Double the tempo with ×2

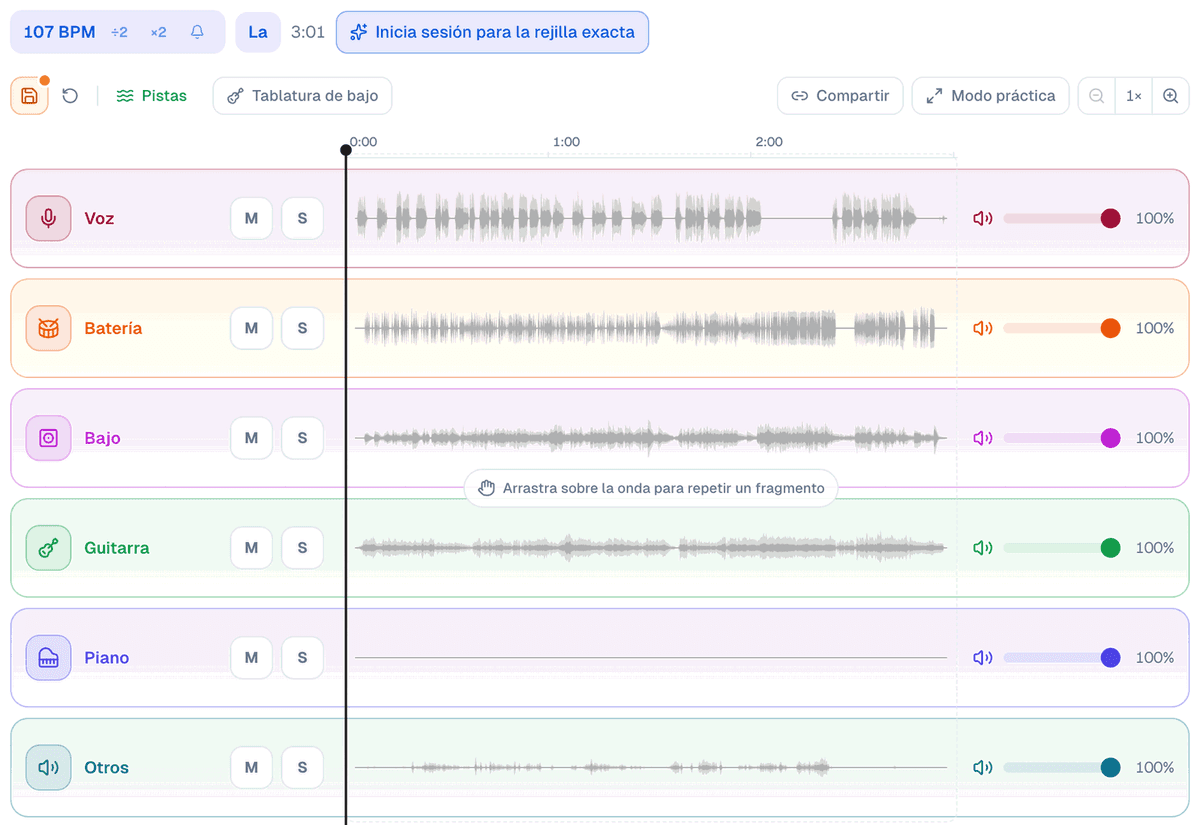pos(158,32)
